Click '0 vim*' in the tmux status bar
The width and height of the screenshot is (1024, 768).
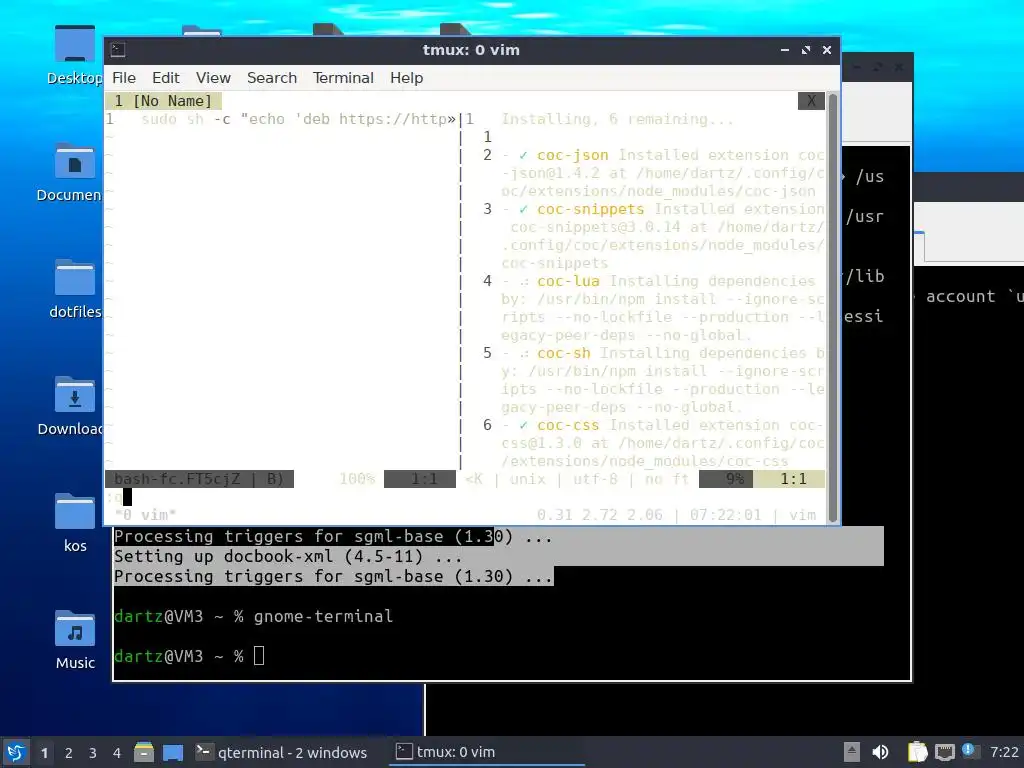pyautogui.click(x=146, y=515)
